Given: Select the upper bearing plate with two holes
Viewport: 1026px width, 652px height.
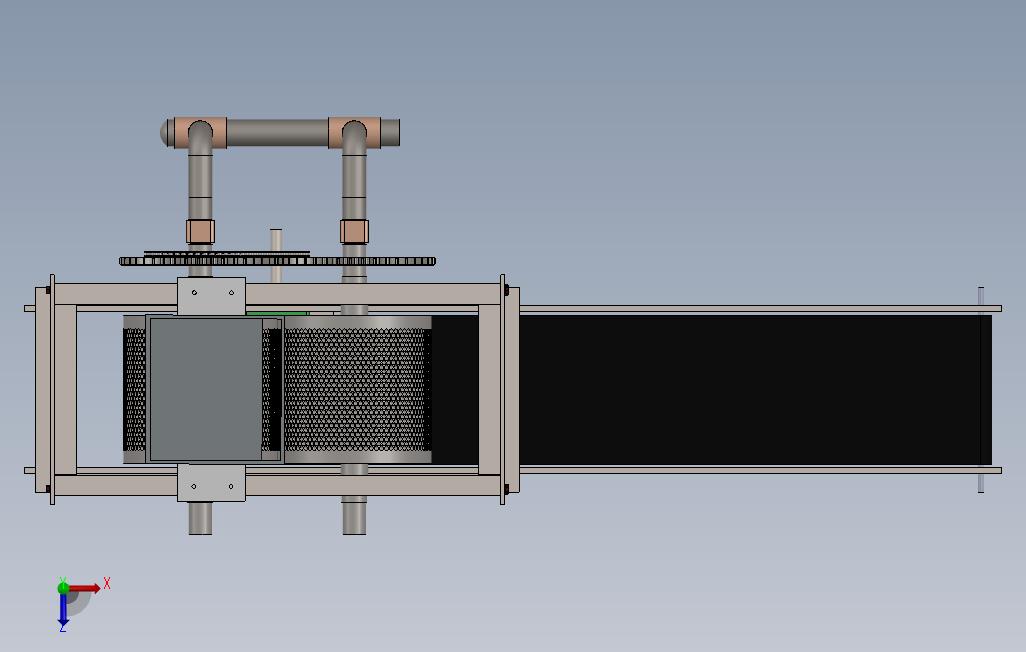Looking at the screenshot, I should point(211,296).
